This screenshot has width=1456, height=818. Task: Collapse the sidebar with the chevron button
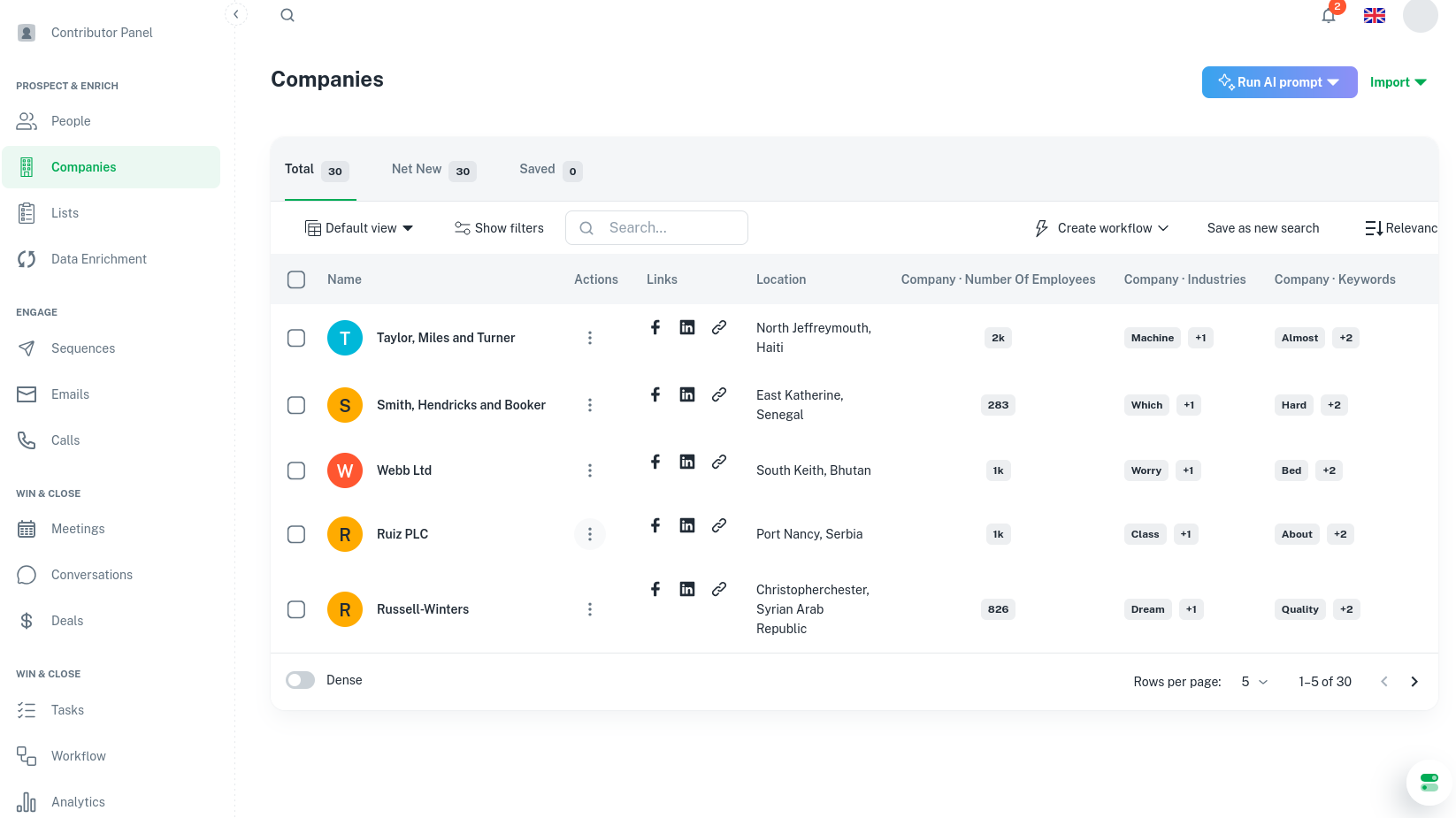pos(235,14)
